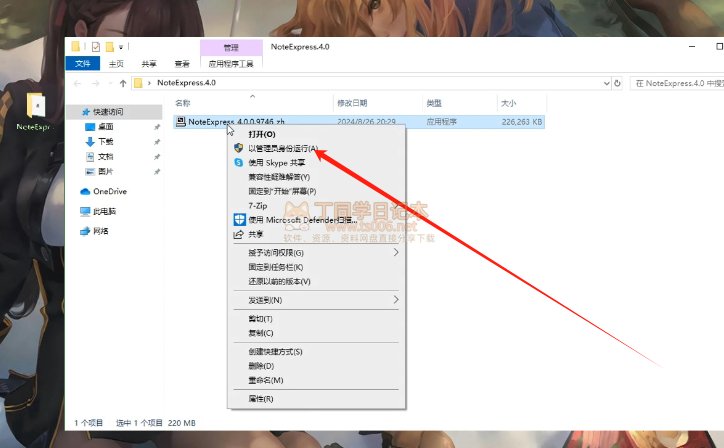Click the OneDrive cloud icon
The height and width of the screenshot is (448, 724).
coord(85,191)
